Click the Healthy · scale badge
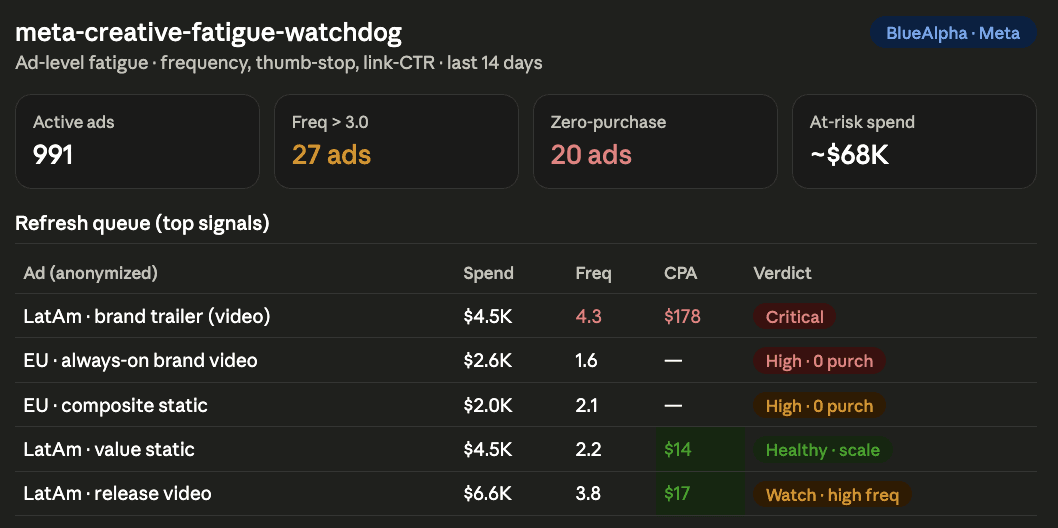The image size is (1058, 528). click(x=823, y=450)
